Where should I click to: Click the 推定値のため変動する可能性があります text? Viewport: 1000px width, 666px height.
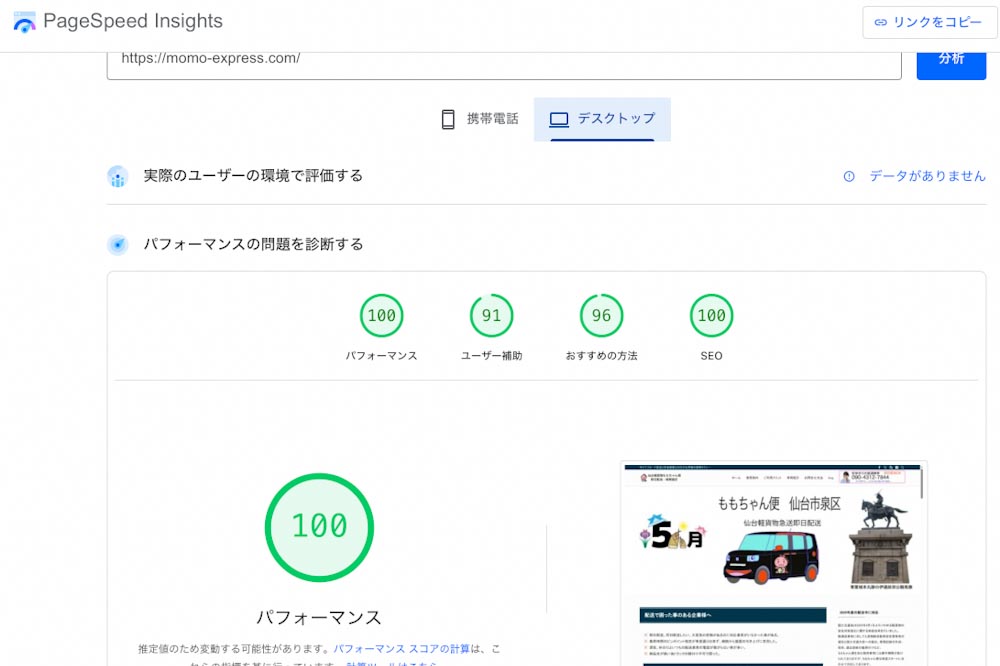click(x=233, y=649)
